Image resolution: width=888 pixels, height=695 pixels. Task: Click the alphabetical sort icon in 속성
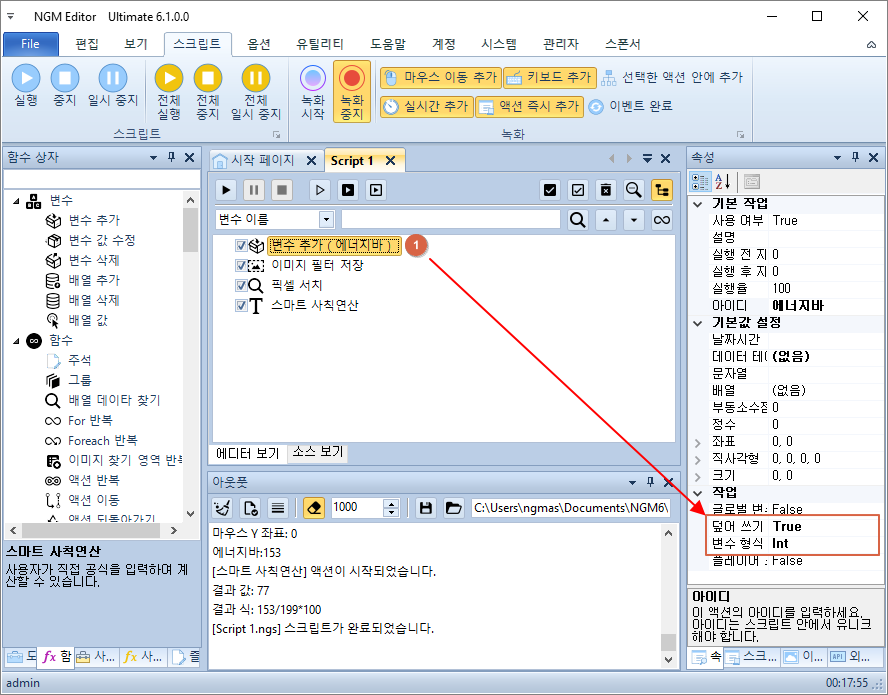(x=723, y=182)
